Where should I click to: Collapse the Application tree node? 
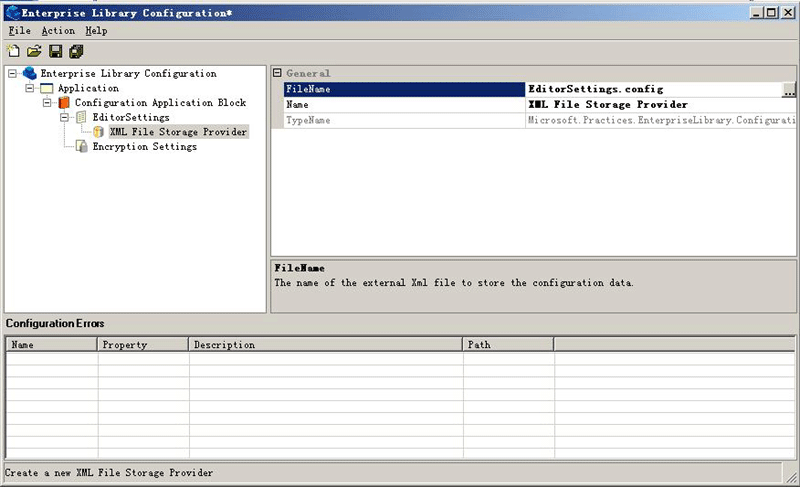[x=30, y=89]
